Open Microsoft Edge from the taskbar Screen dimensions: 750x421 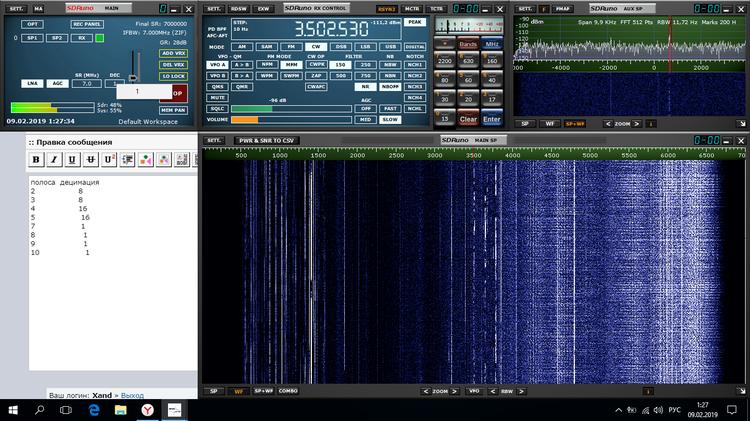[94, 410]
